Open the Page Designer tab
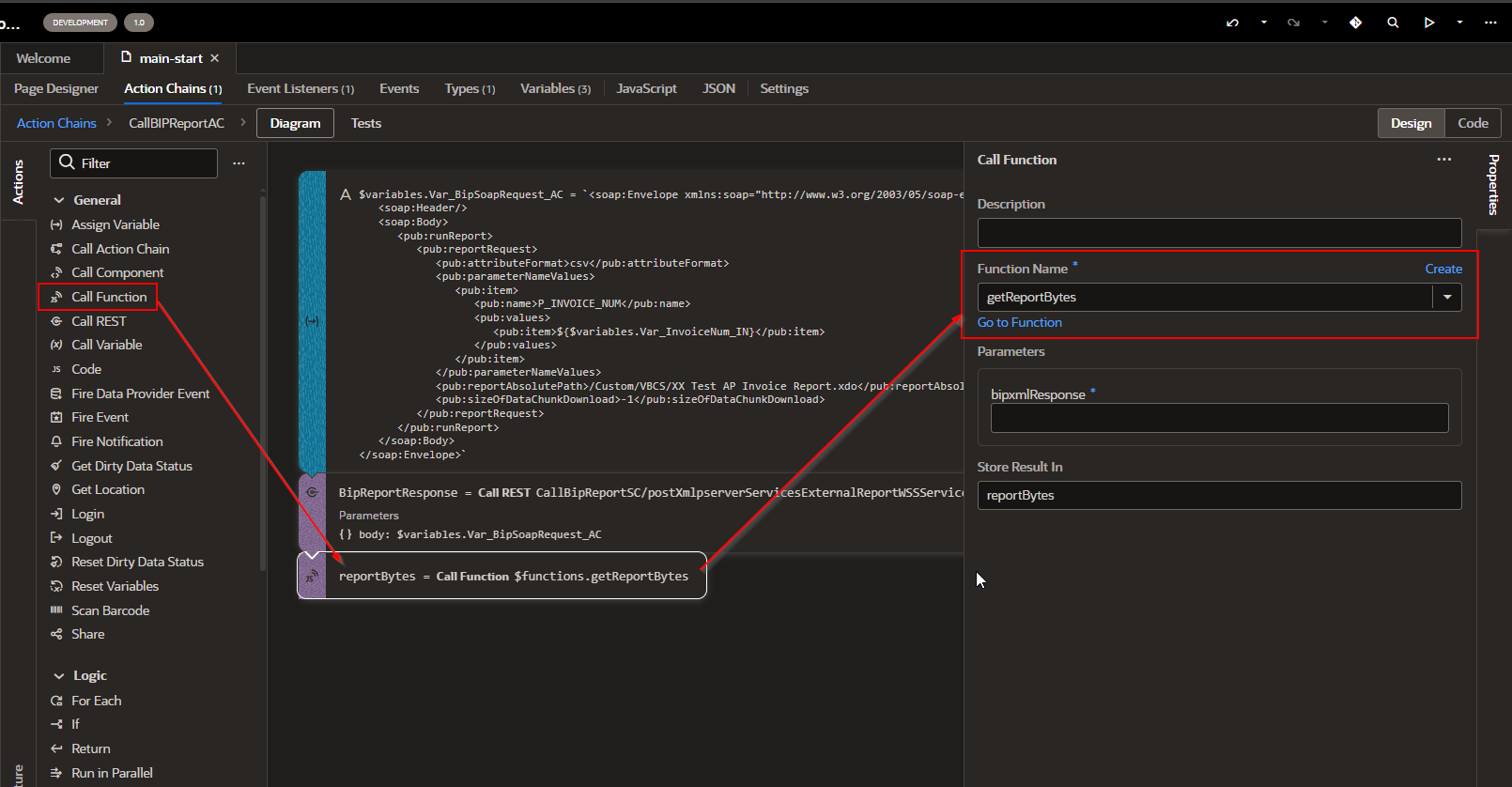The image size is (1512, 787). [x=56, y=88]
